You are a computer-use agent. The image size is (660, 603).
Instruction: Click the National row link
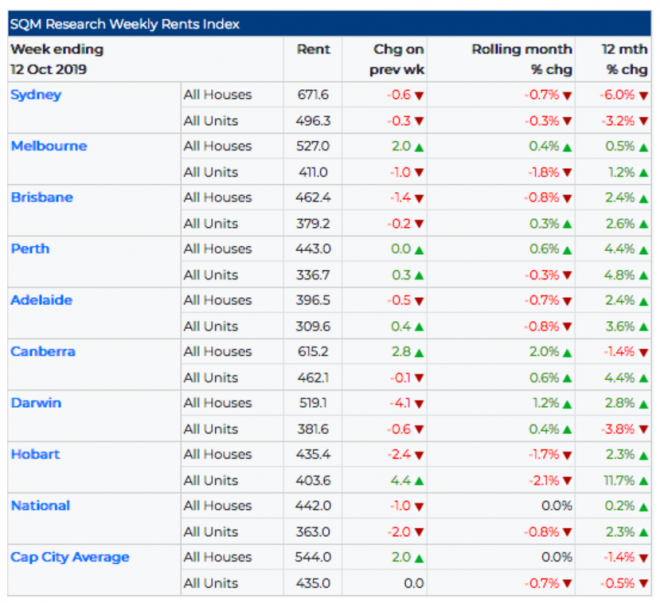click(40, 506)
